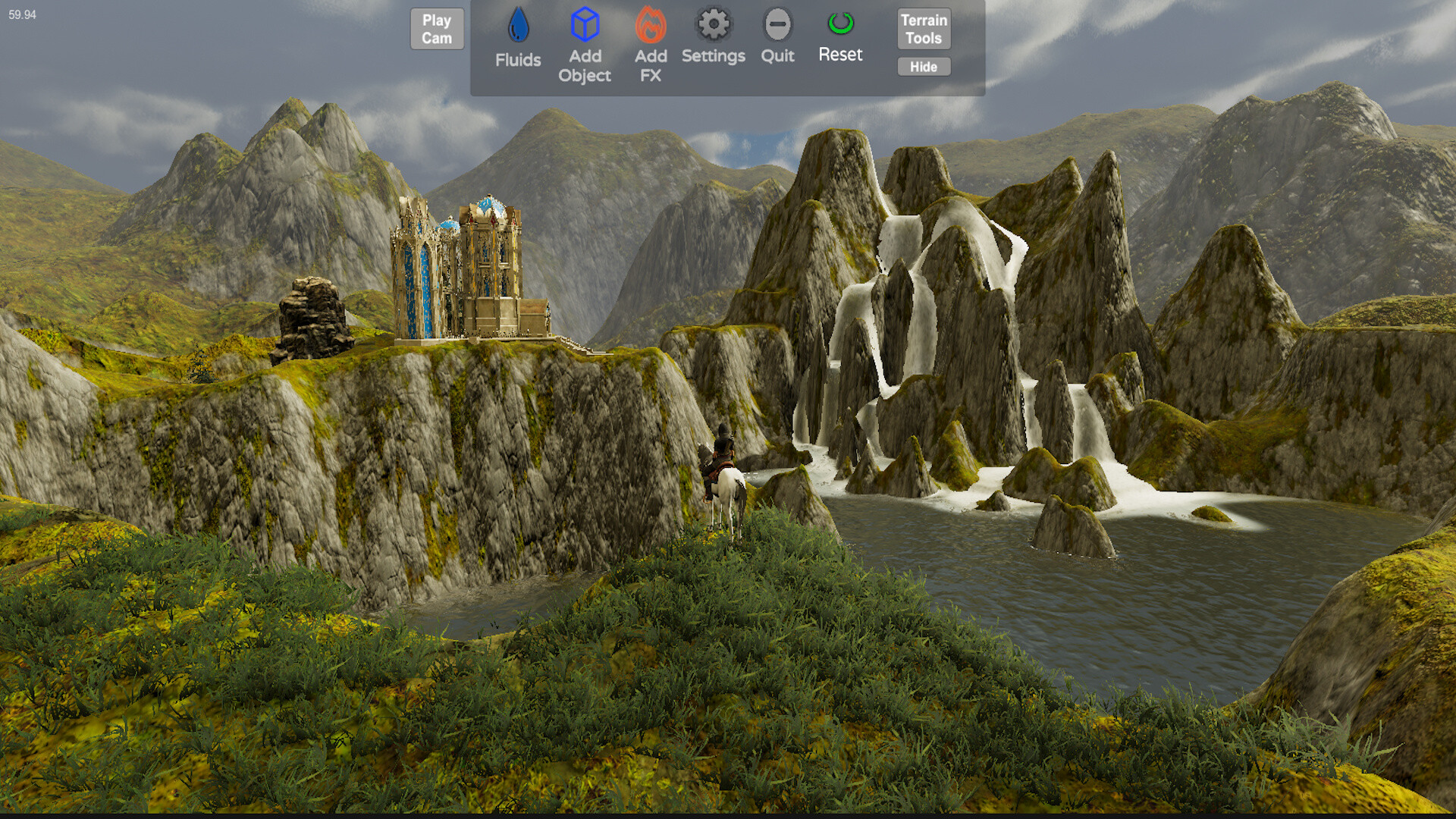Click the green circular Reset icon

[x=839, y=24]
